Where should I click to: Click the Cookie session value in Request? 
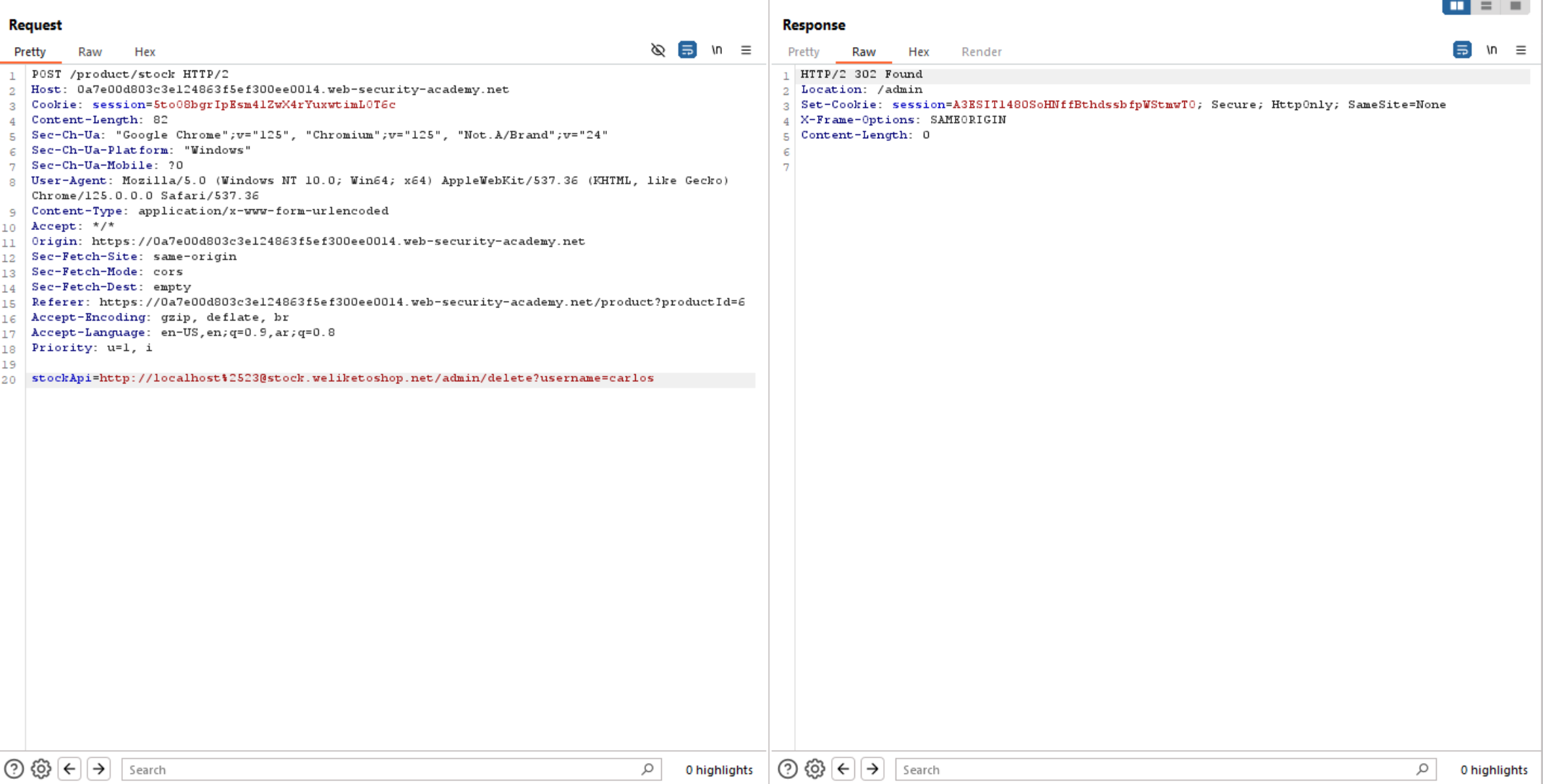274,105
